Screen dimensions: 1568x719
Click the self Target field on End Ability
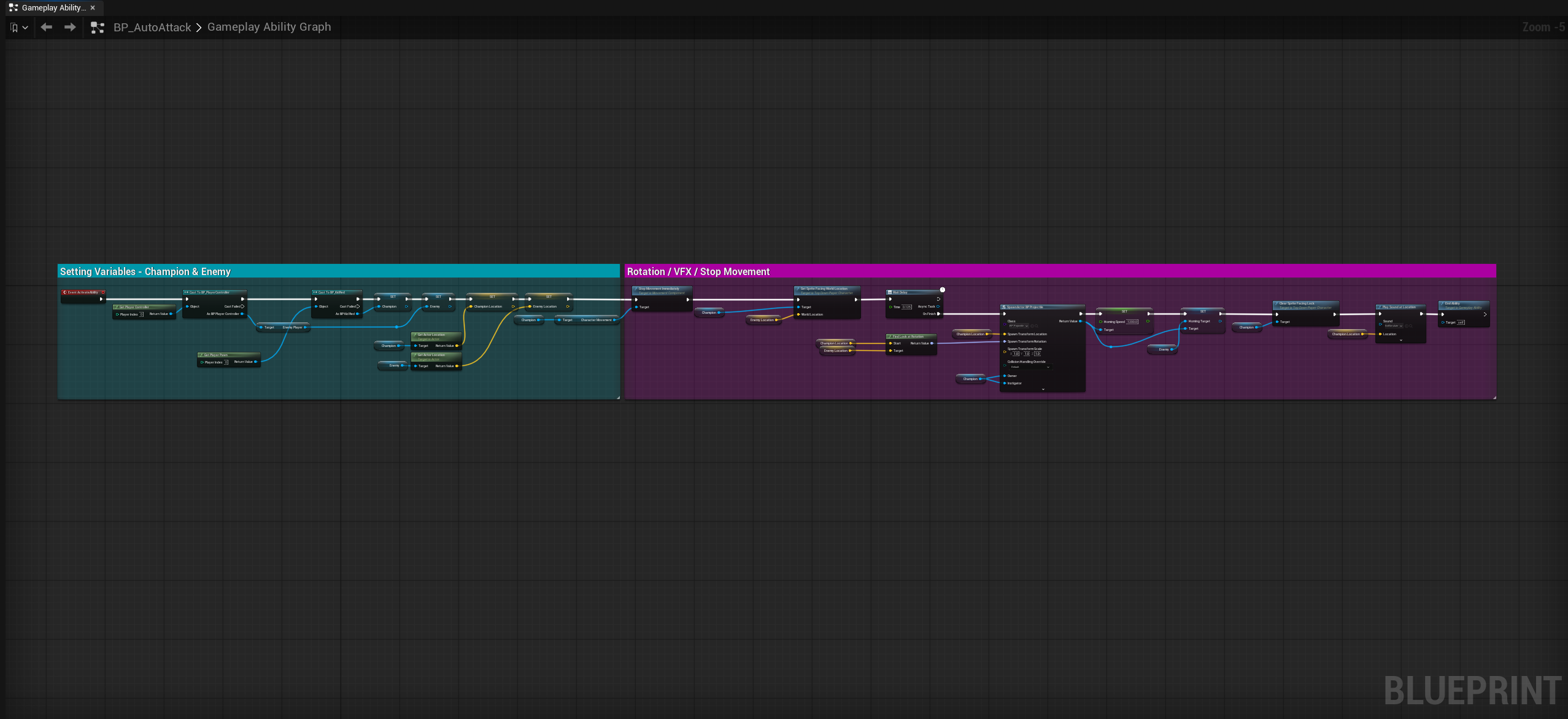(x=1461, y=322)
